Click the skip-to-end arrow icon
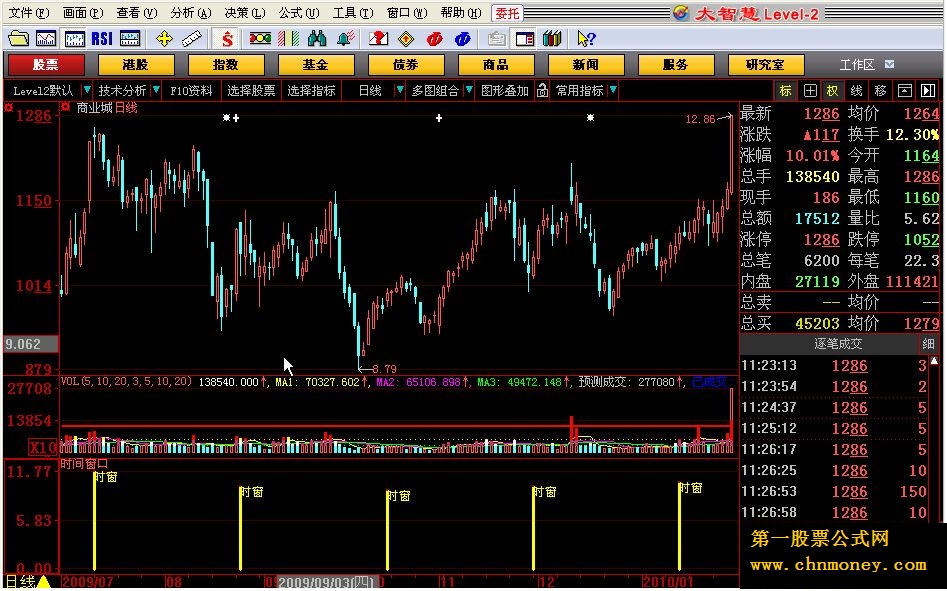 click(928, 91)
